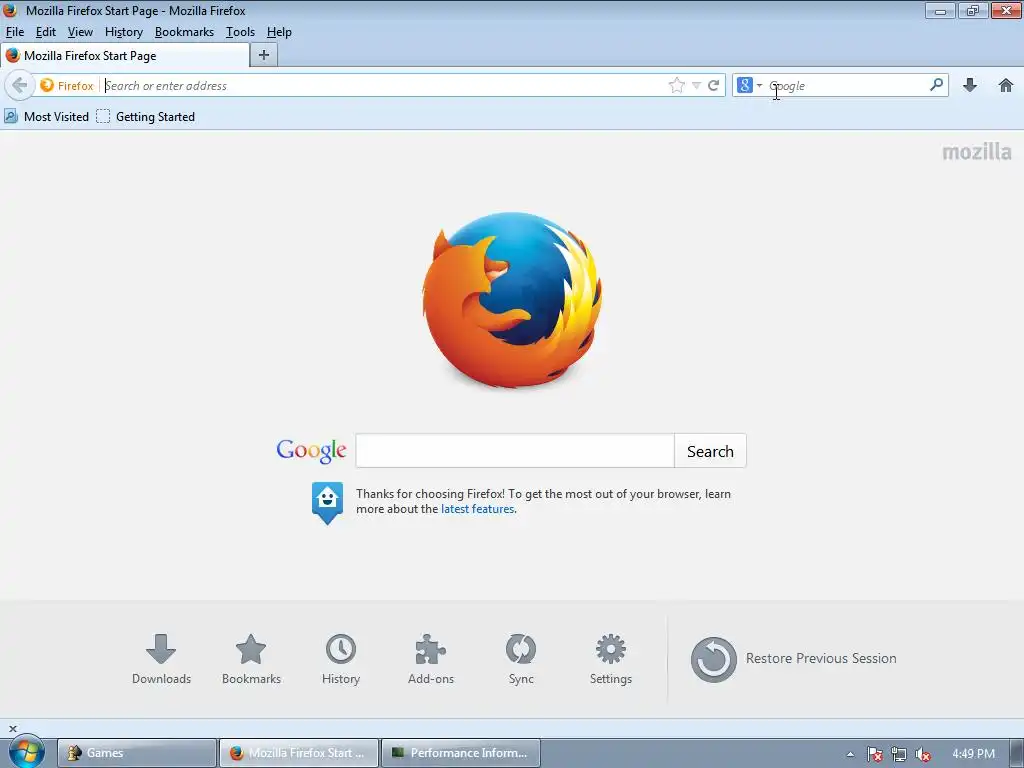The height and width of the screenshot is (768, 1024).
Task: Open Action Center flag icon in tray
Action: tap(874, 754)
